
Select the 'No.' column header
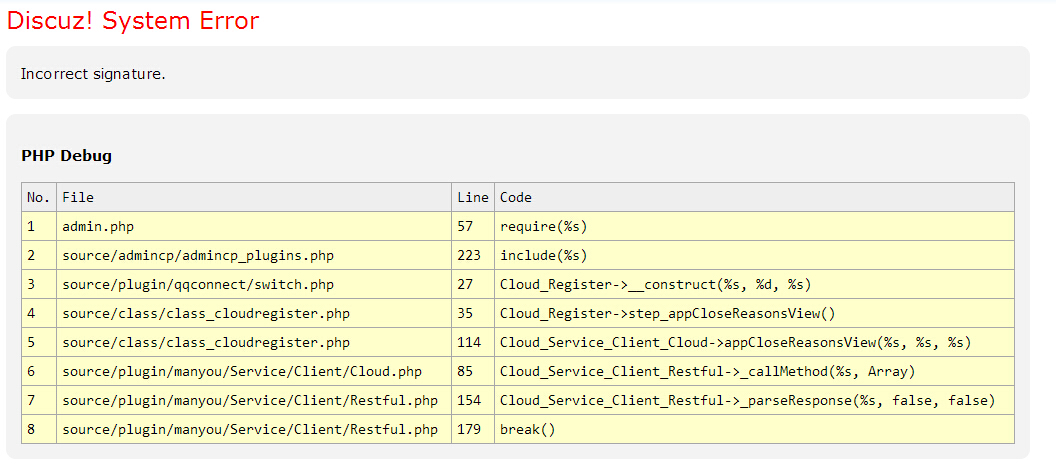38,197
